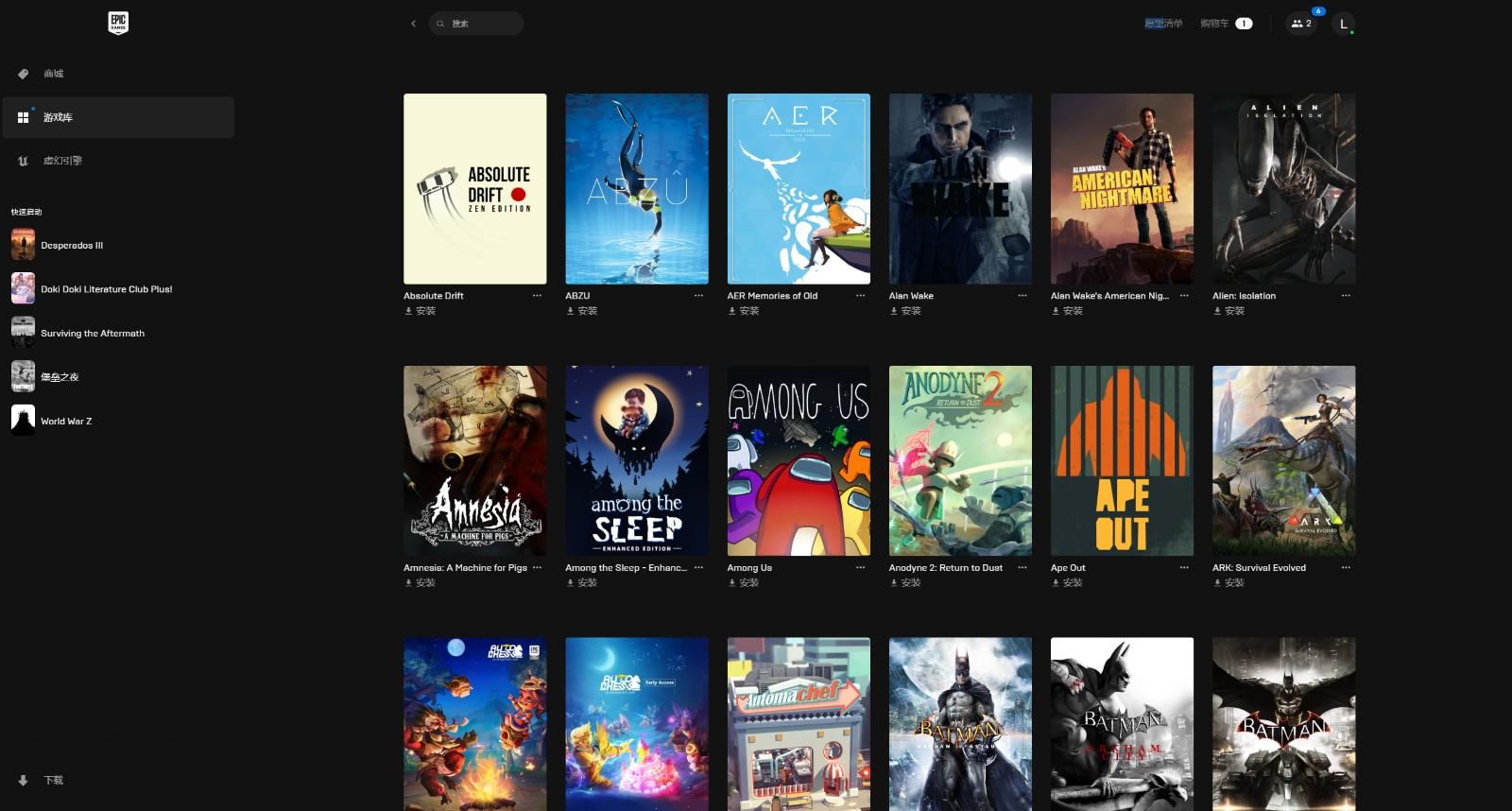Click the search input field
Viewport: 1512px width, 811px height.
[476, 24]
